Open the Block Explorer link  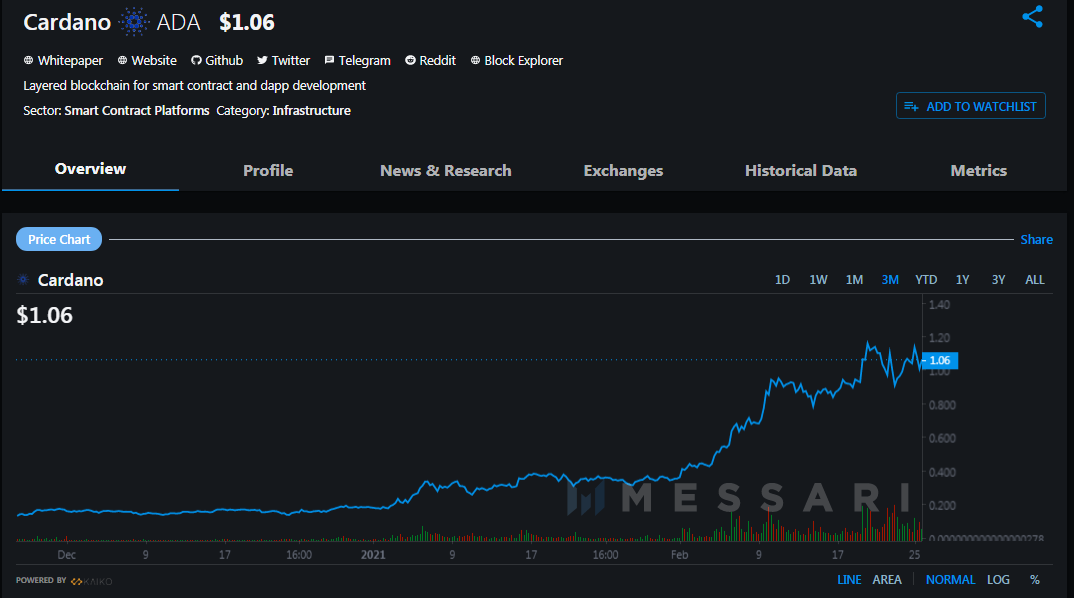[516, 61]
